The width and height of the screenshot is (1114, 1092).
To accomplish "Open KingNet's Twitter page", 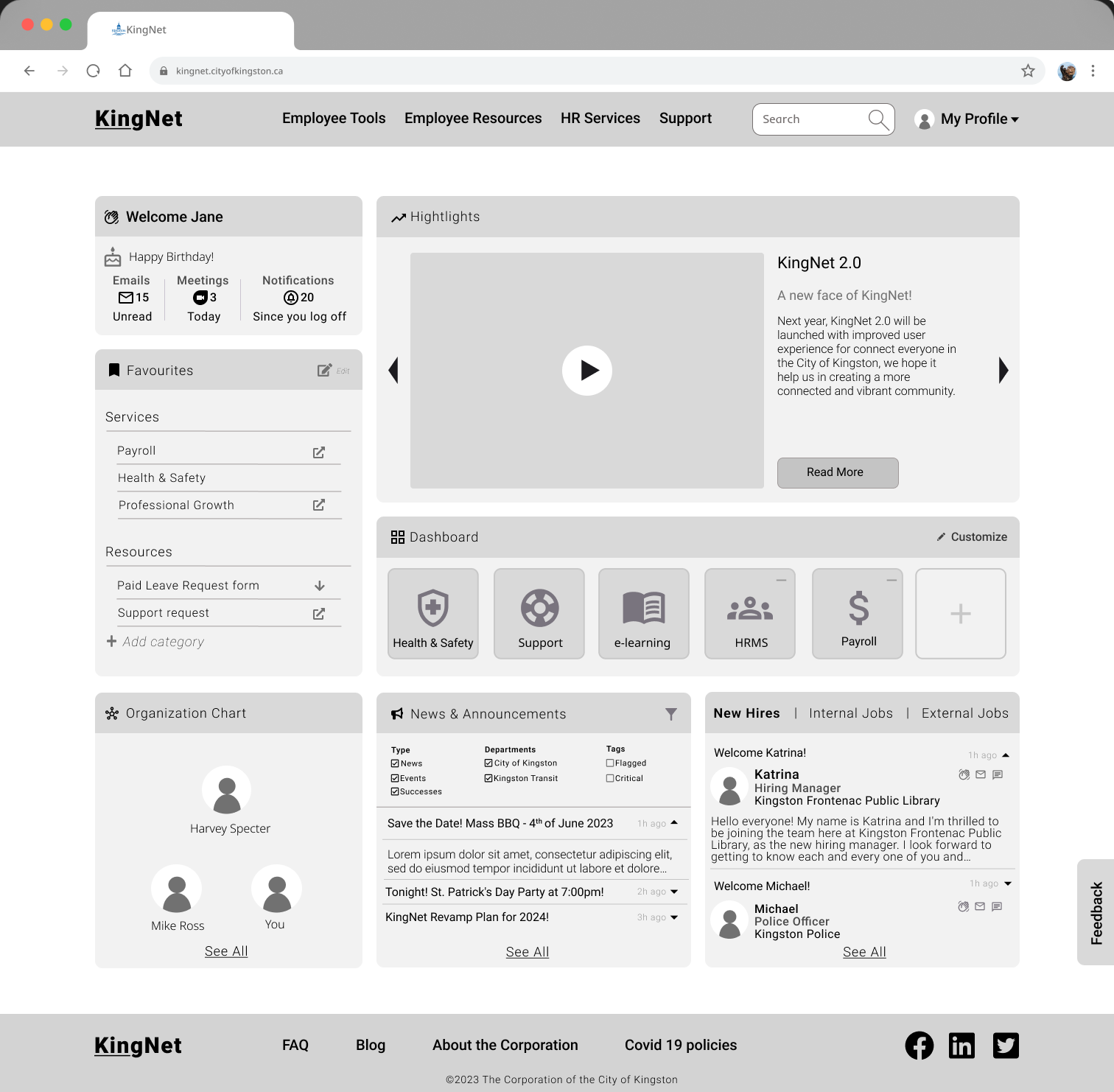I will pyautogui.click(x=1006, y=1045).
